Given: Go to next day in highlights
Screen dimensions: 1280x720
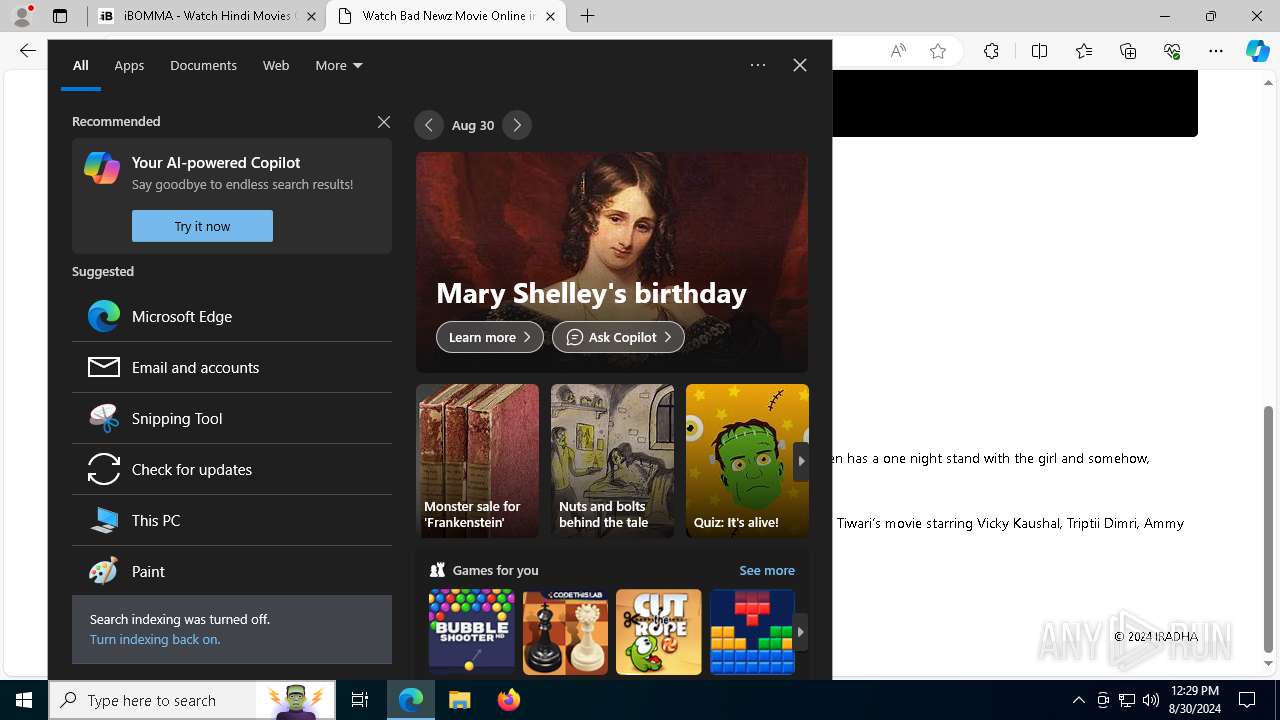Looking at the screenshot, I should coord(517,125).
